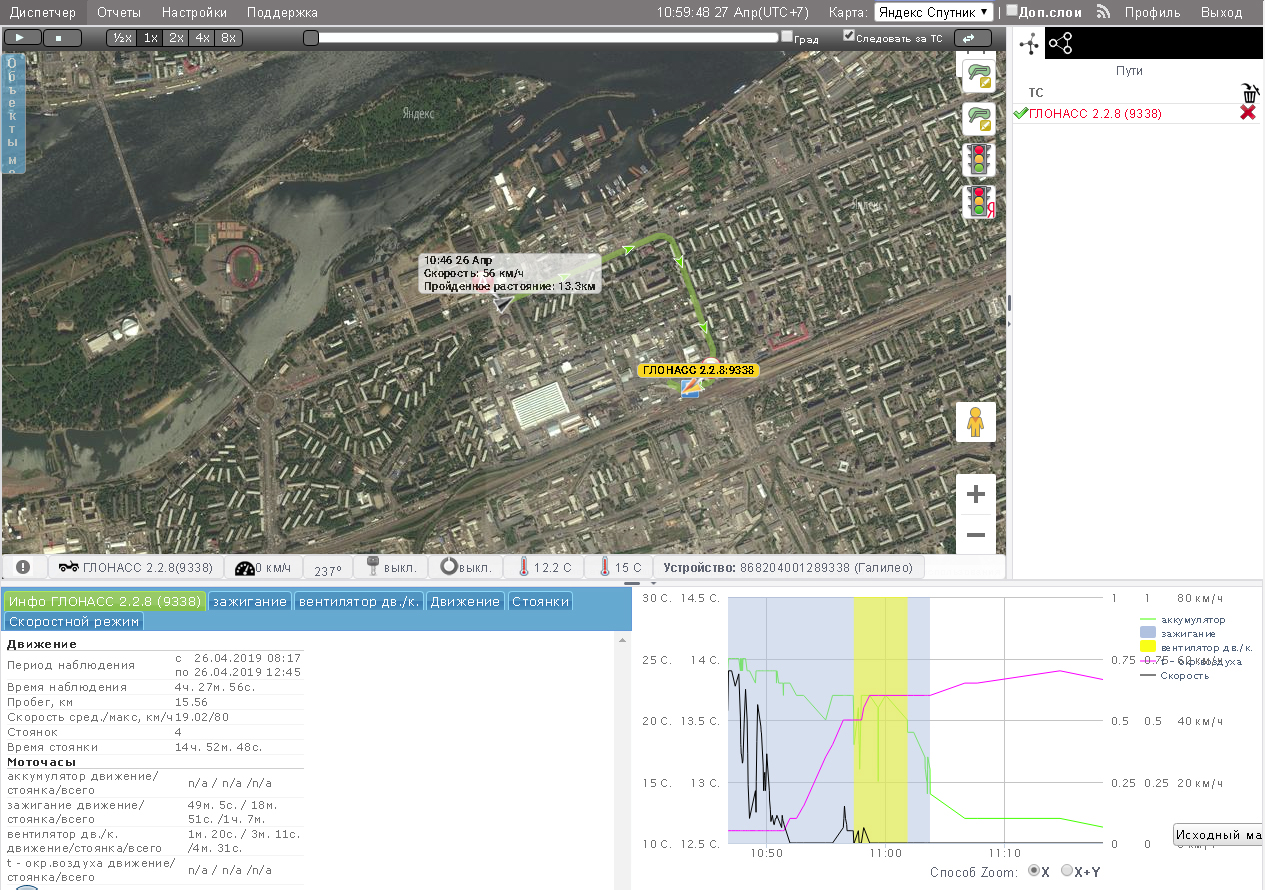
Task: Stop the track playback
Action: [63, 37]
